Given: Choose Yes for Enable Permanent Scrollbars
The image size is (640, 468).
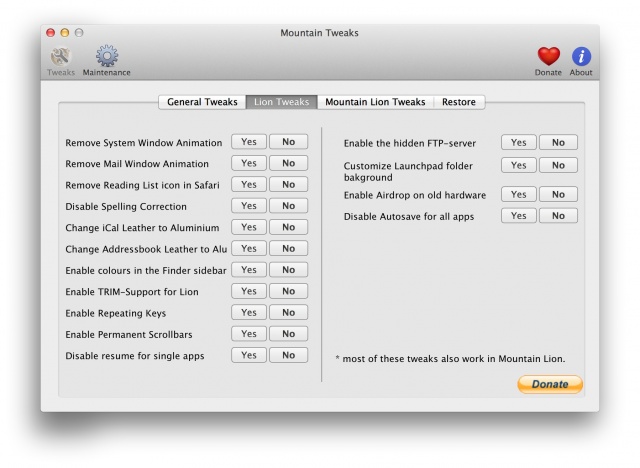Looking at the screenshot, I should click(x=249, y=334).
